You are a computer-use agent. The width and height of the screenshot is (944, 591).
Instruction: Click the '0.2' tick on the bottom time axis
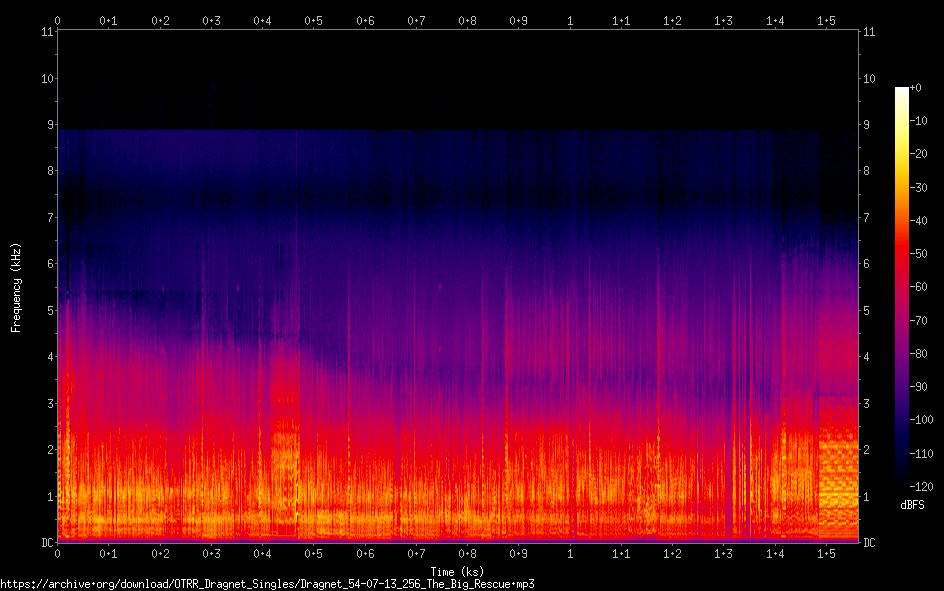[x=160, y=553]
